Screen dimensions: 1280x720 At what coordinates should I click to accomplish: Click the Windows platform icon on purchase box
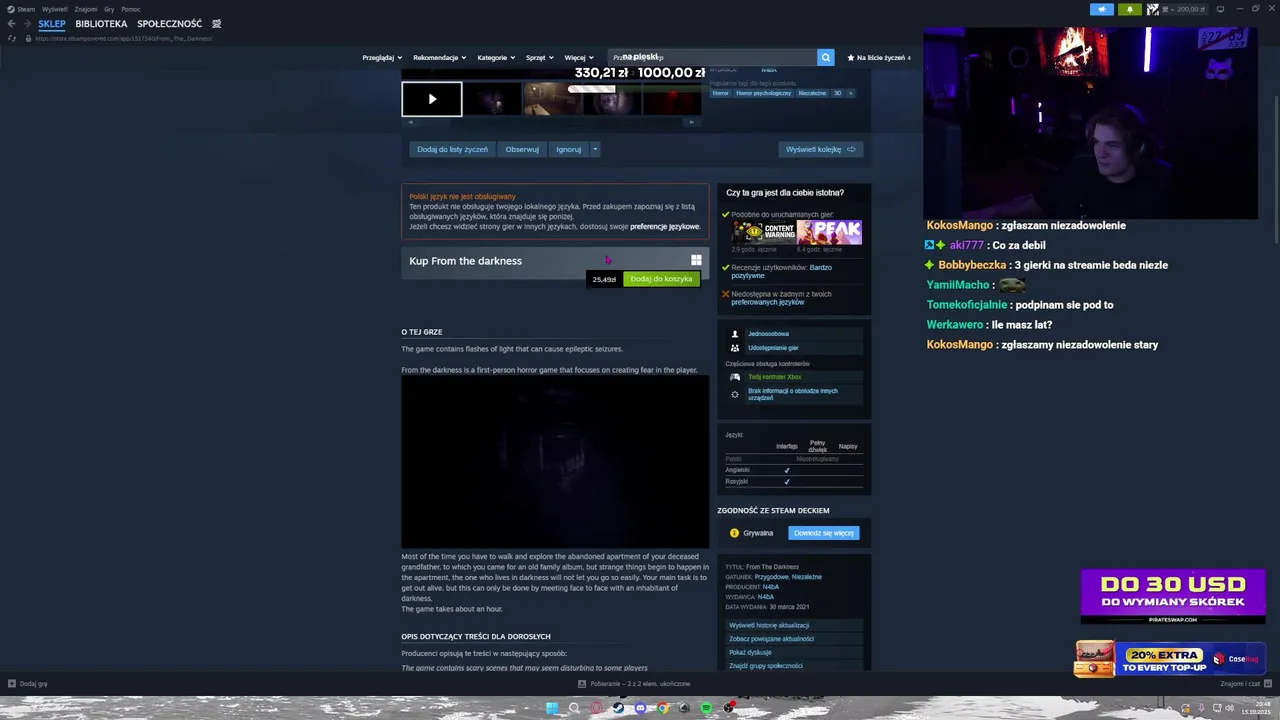(696, 261)
